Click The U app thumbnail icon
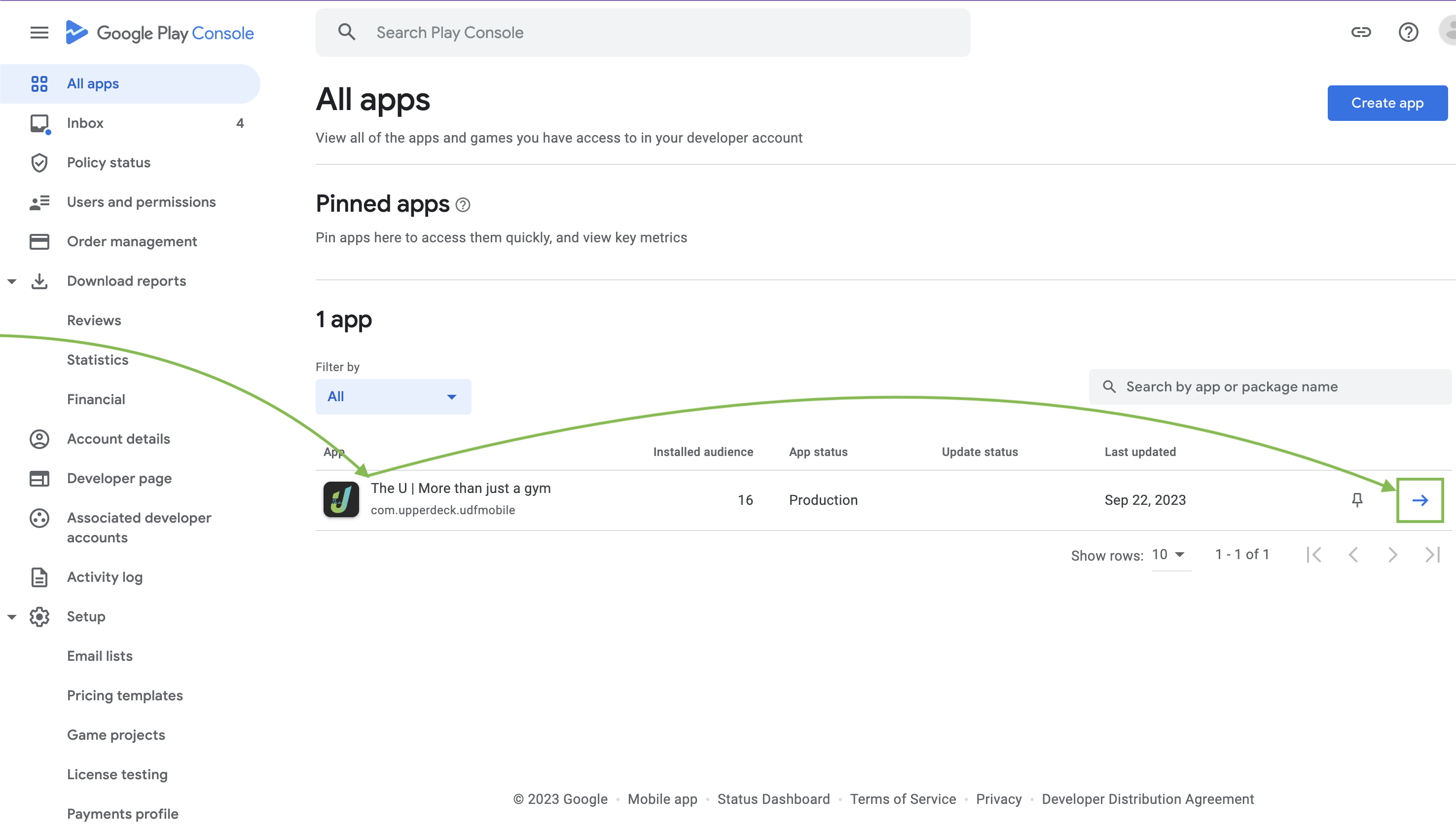The height and width of the screenshot is (835, 1456). pos(341,499)
